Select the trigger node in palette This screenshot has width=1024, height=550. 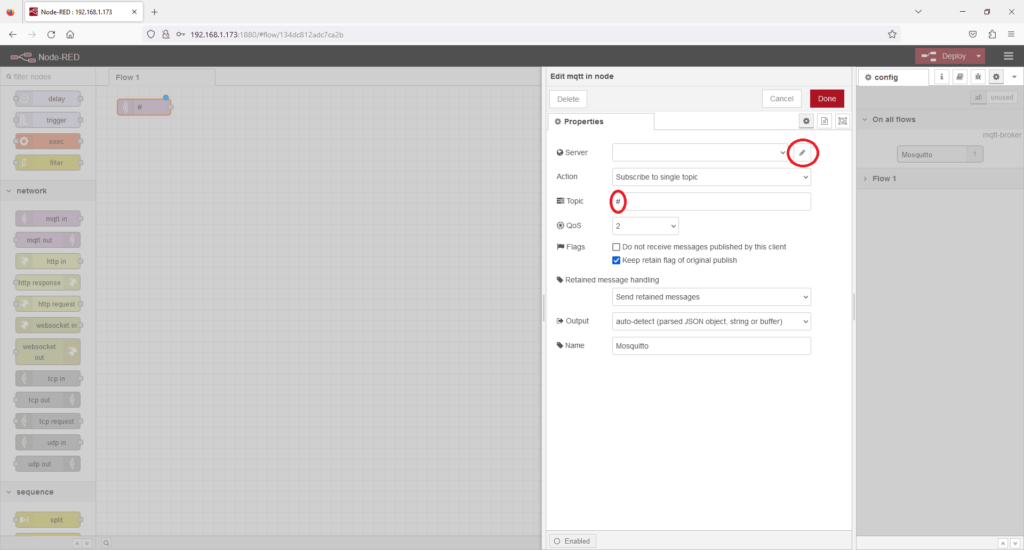49,120
